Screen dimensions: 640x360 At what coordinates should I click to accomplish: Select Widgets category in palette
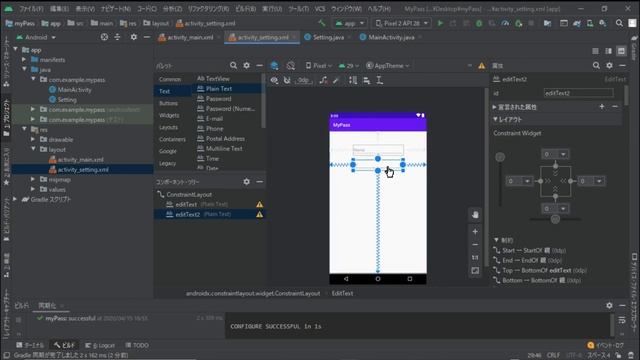point(169,116)
